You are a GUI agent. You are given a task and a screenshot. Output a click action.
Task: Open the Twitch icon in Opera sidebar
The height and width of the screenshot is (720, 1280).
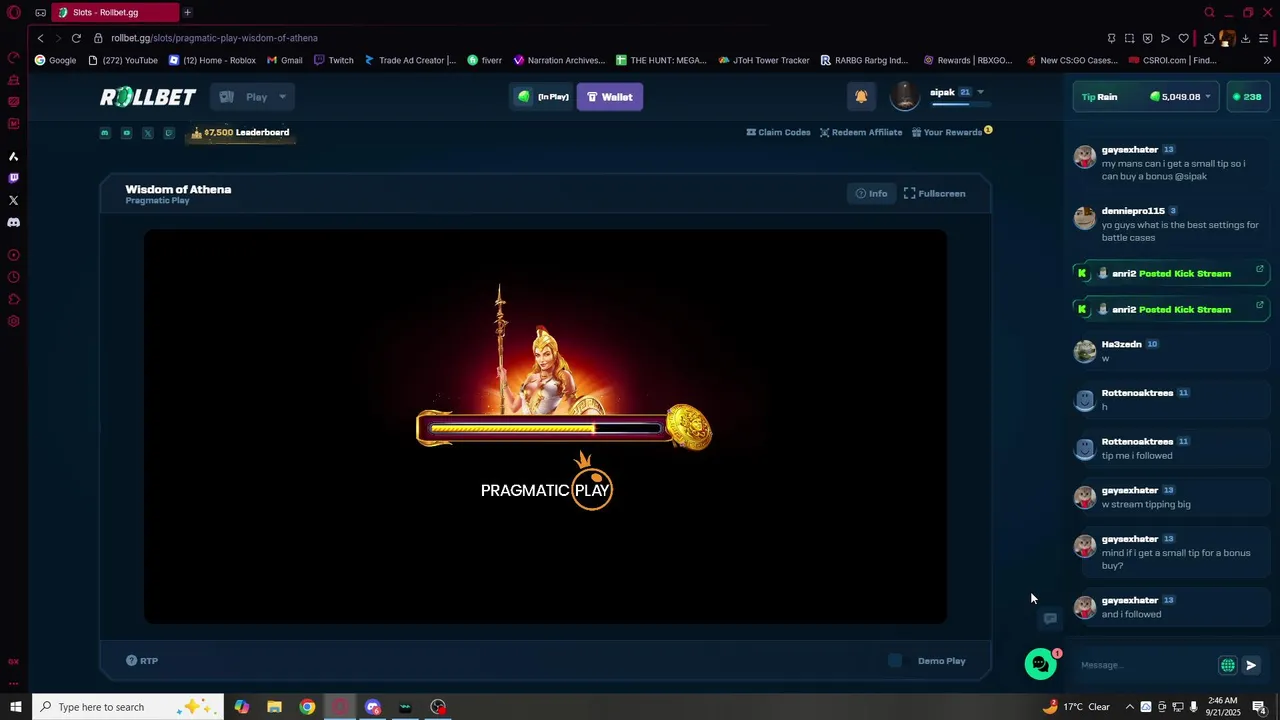[13, 178]
